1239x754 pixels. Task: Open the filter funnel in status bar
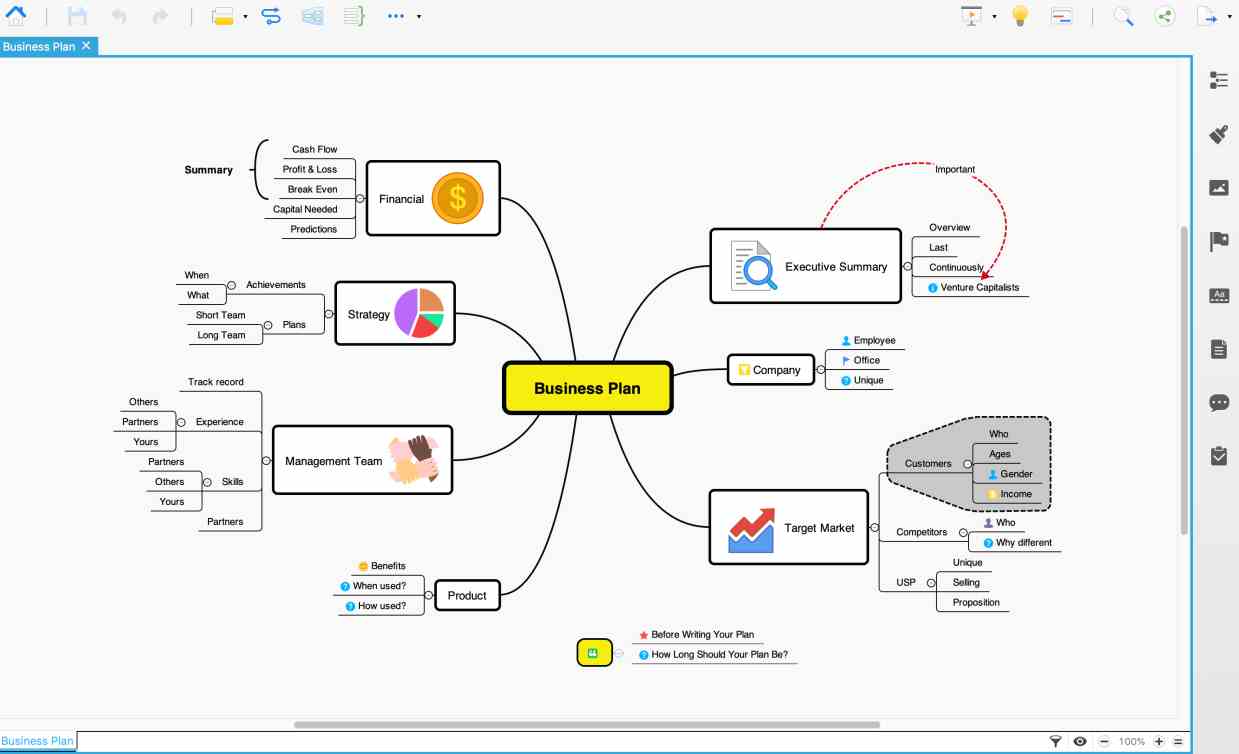(1055, 741)
